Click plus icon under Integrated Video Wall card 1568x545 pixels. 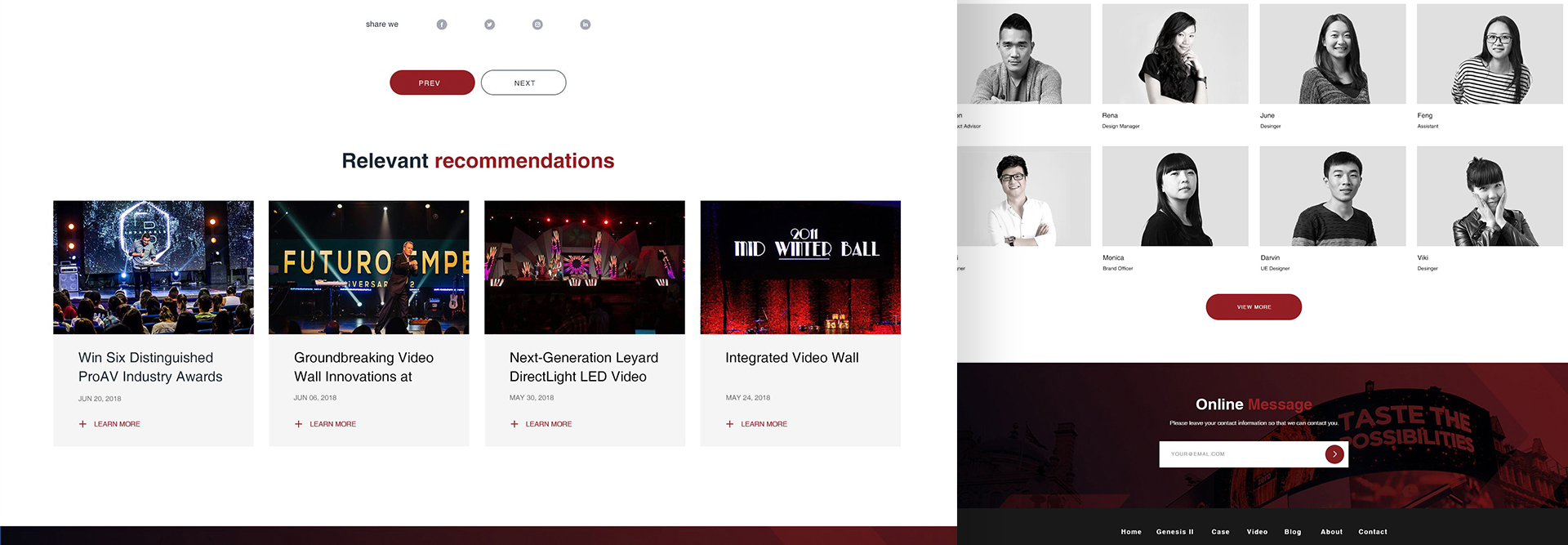729,424
